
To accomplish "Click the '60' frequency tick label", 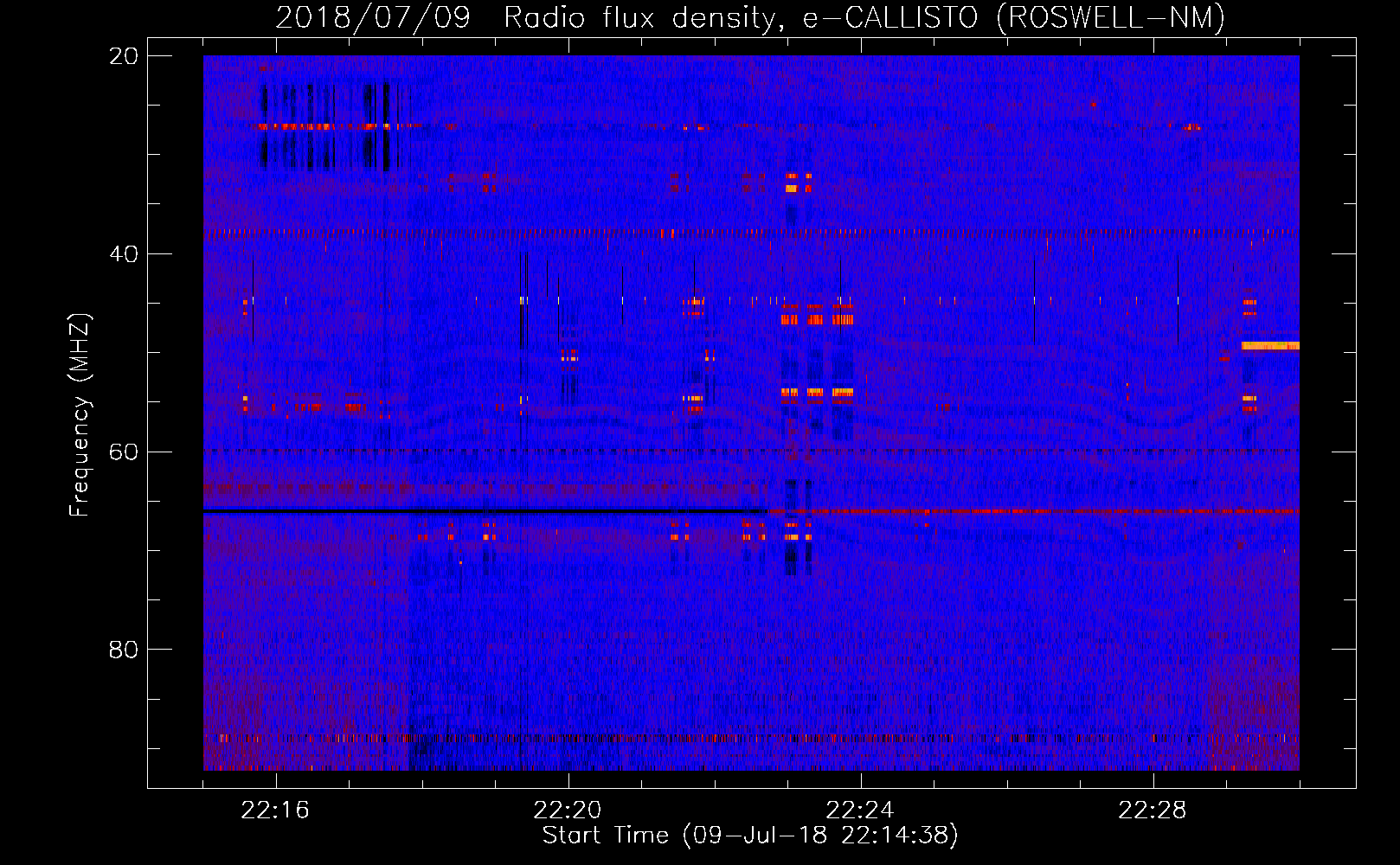I will pyautogui.click(x=124, y=452).
